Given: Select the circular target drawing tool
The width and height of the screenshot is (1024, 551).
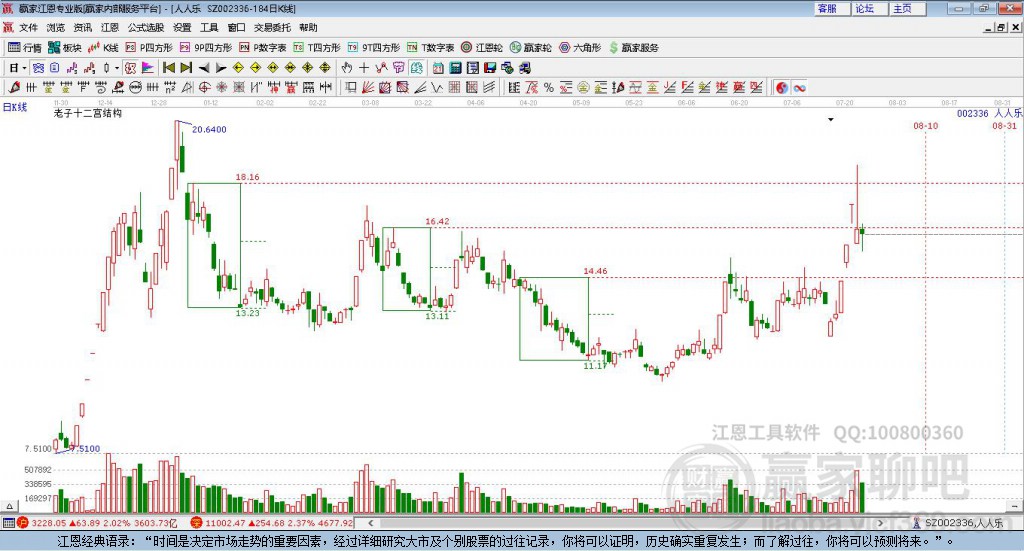Looking at the screenshot, I should coord(204,87).
